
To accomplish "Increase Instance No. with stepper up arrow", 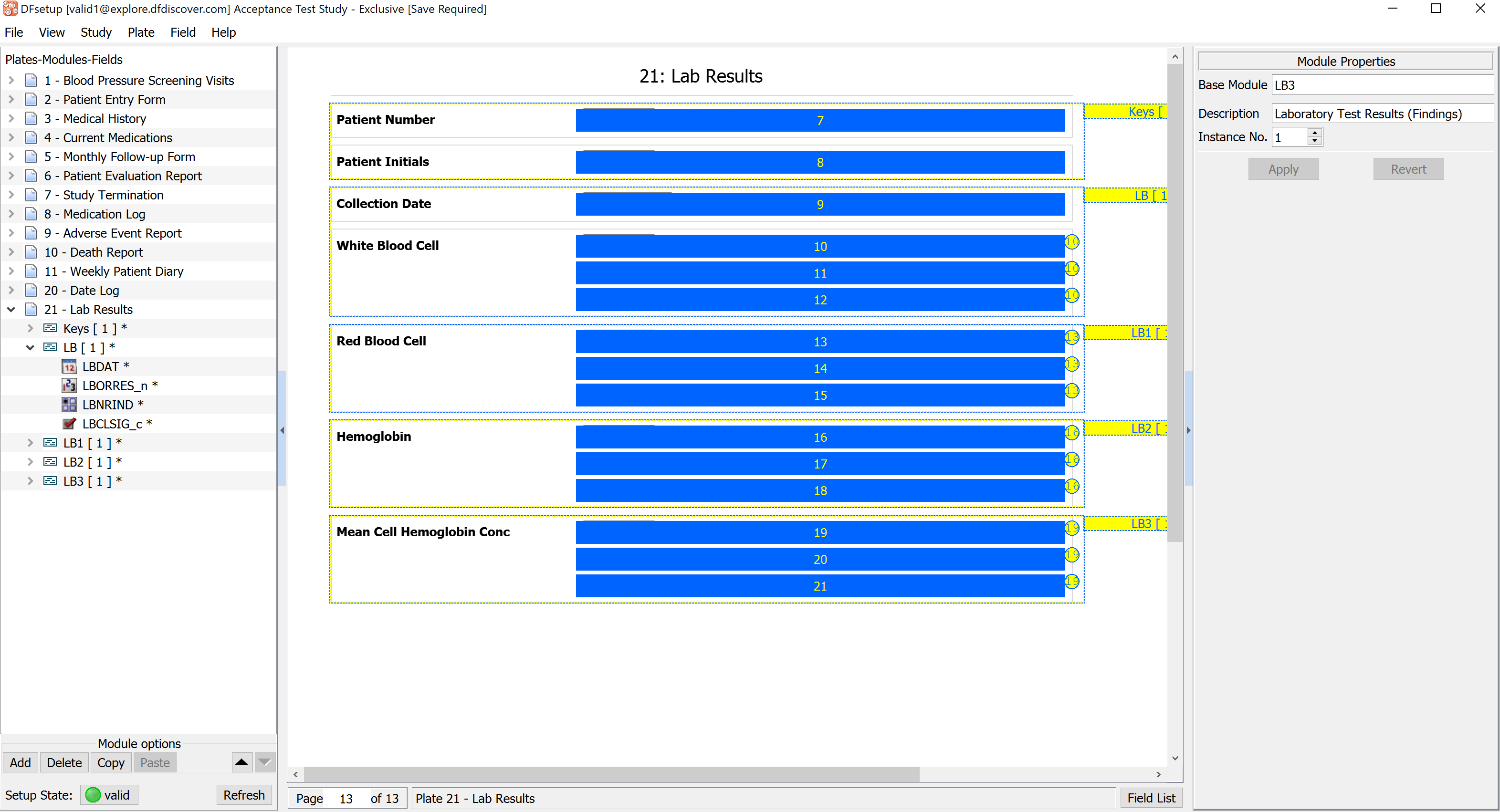I will click(x=1314, y=133).
